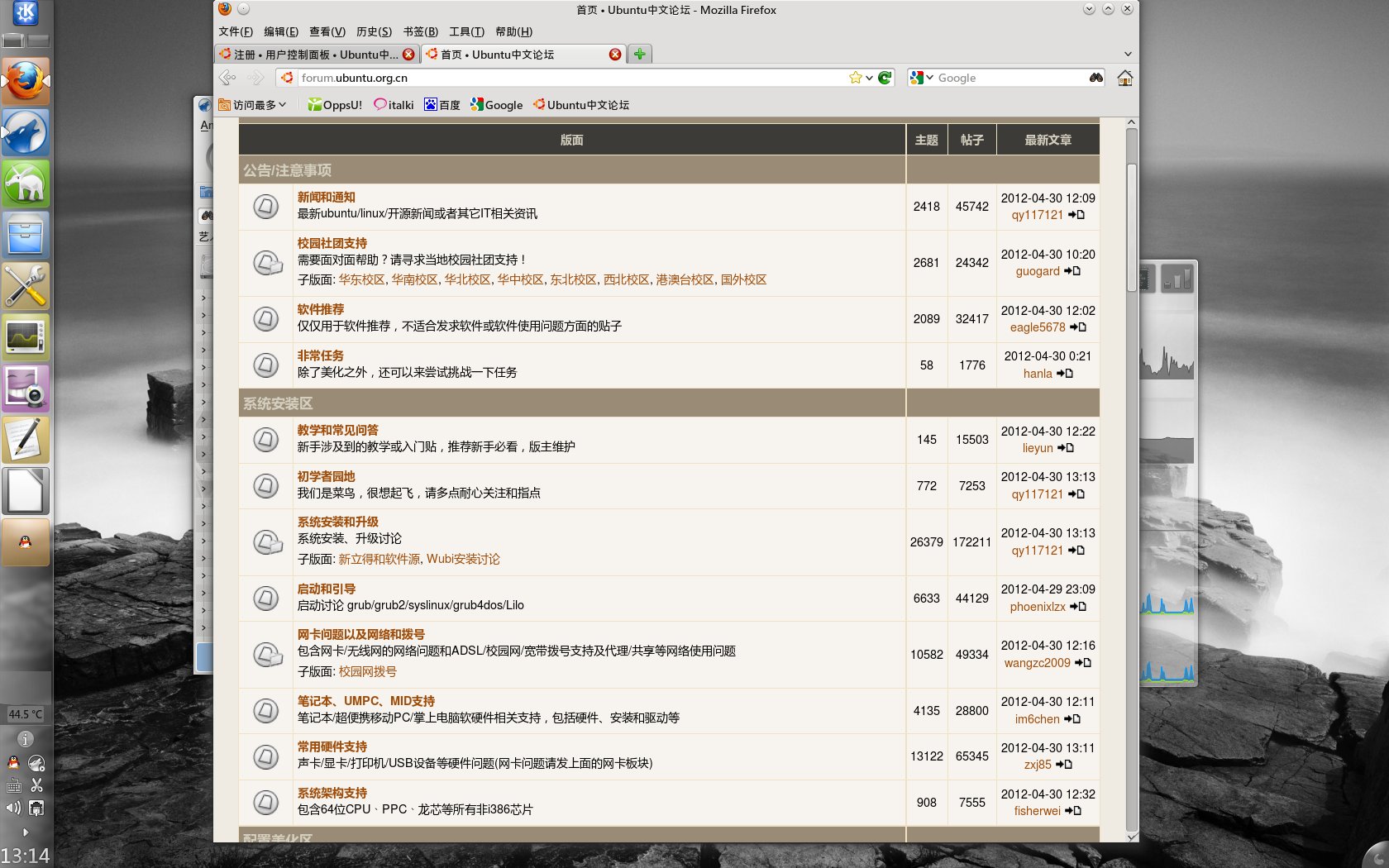Open the blue file cabinet dock icon
Screen dimensions: 1389x868
[26, 235]
